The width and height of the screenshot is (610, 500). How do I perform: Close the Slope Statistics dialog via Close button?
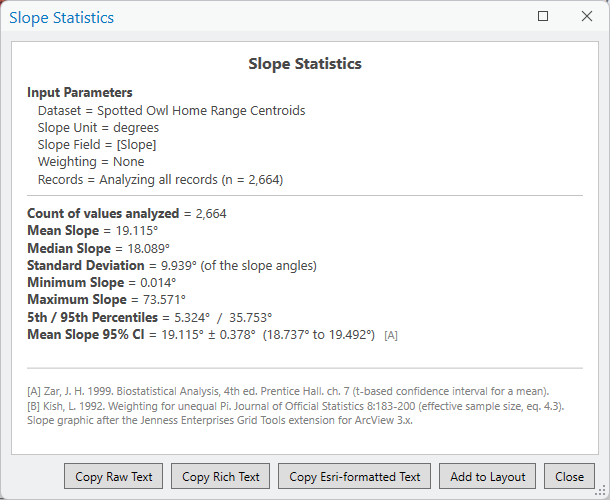[x=569, y=476]
